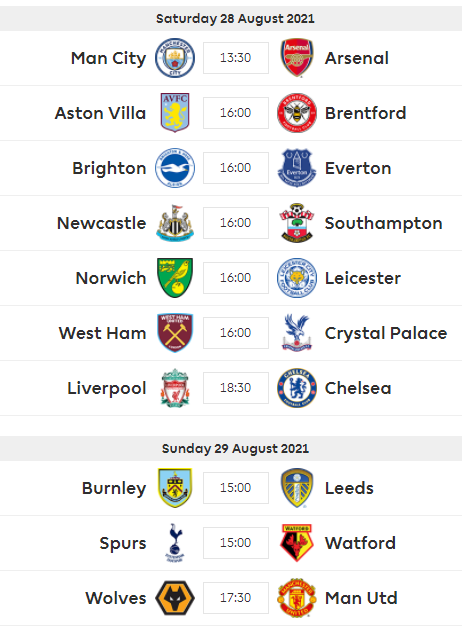Open the Leicester team name link
462x641 pixels.
pos(363,278)
